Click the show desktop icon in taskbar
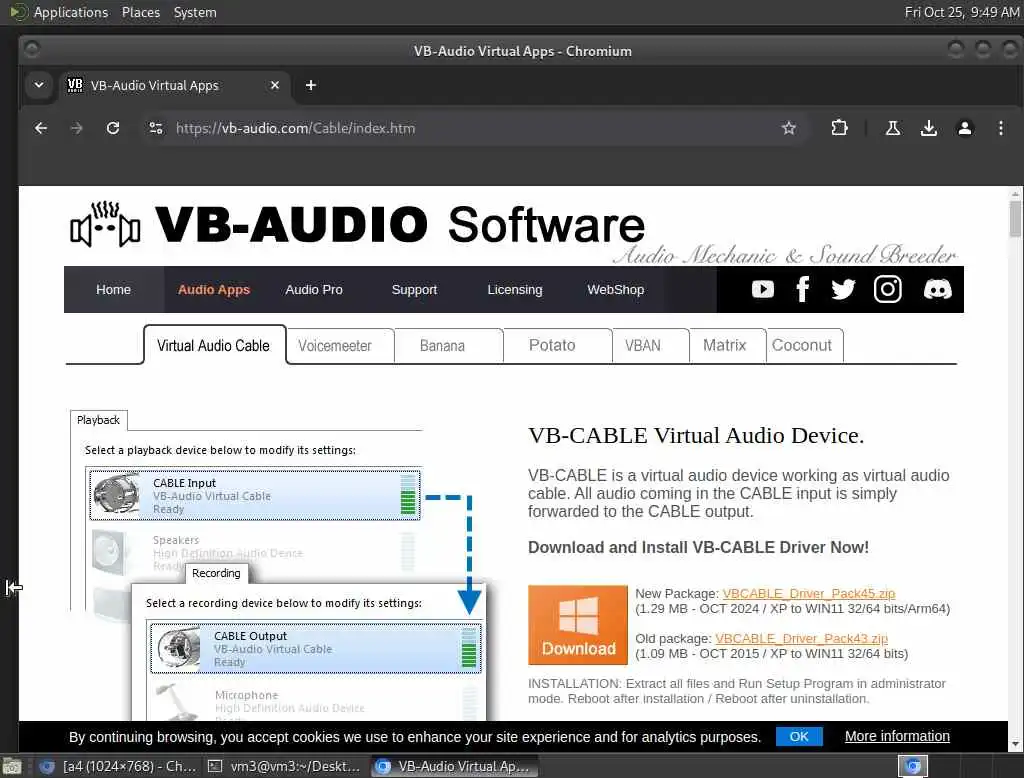The image size is (1024, 778). point(12,766)
